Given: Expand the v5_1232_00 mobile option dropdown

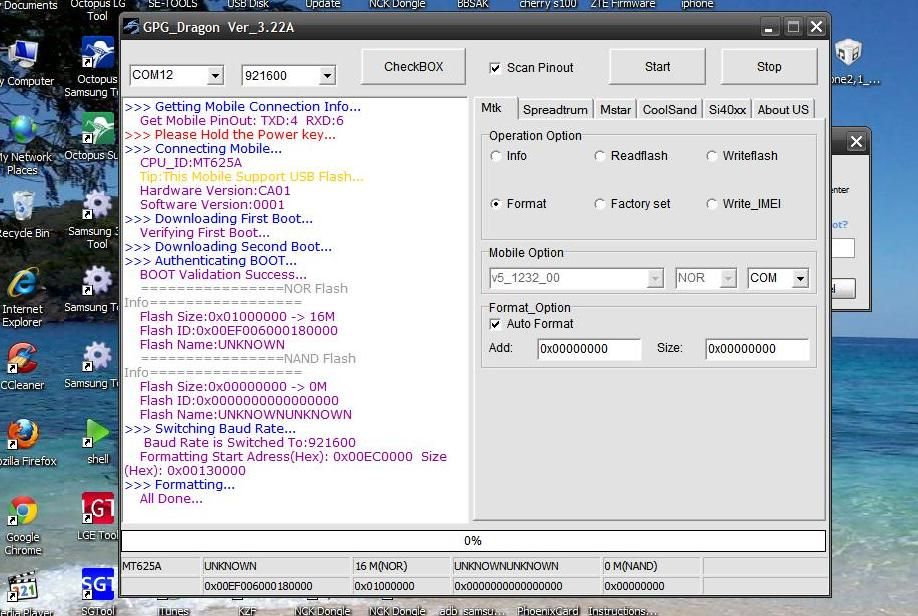Looking at the screenshot, I should click(x=655, y=278).
